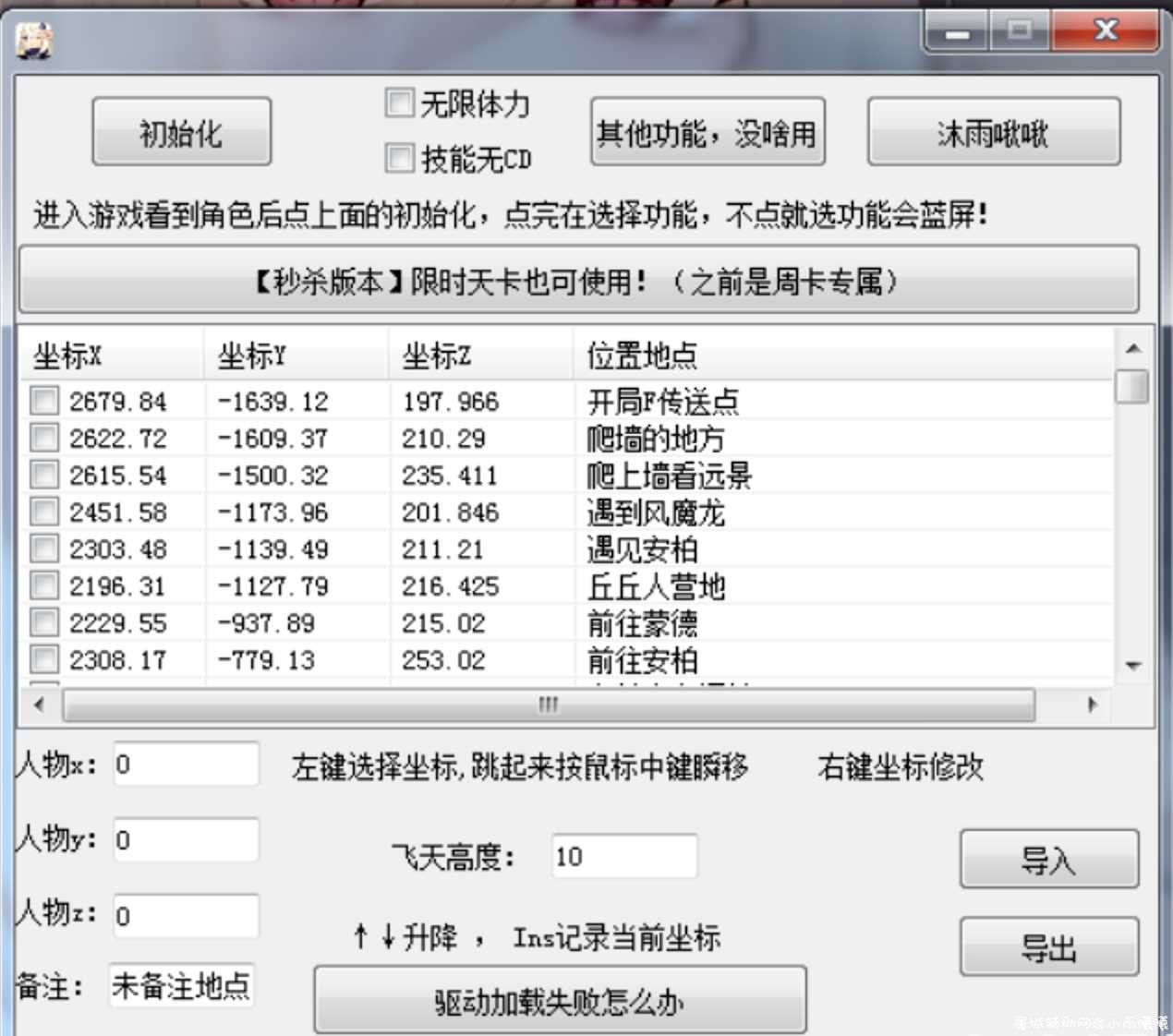Focus the 飞天高度 input field
This screenshot has width=1173, height=1036.
click(x=624, y=857)
